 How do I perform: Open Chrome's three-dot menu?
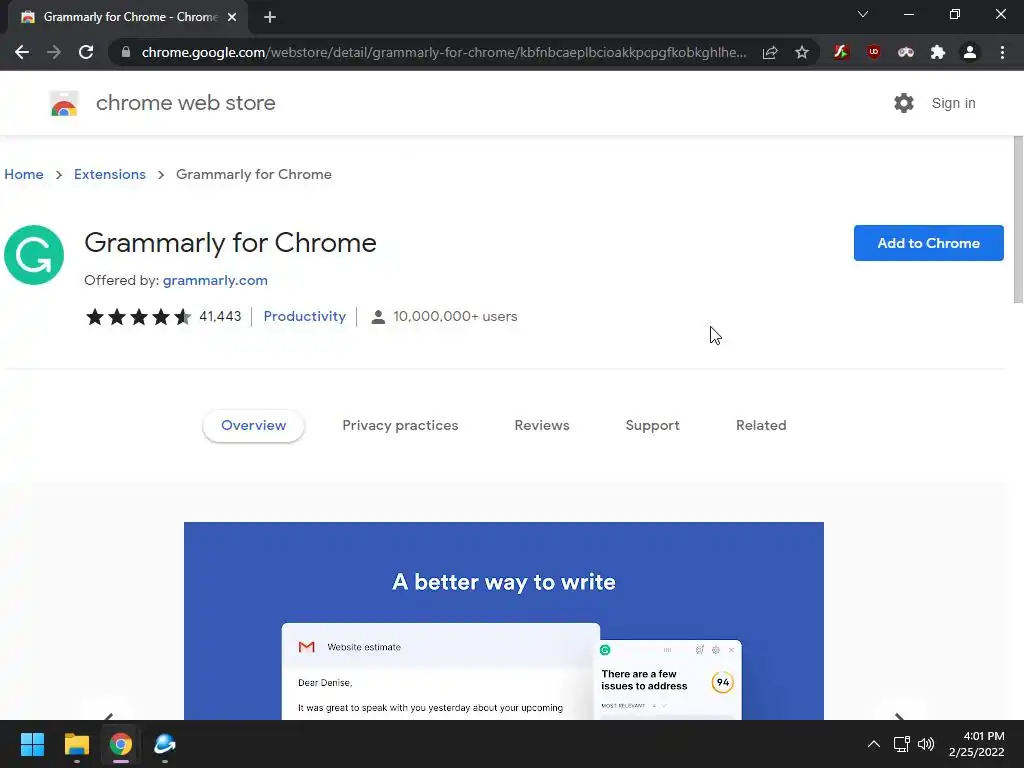click(x=1002, y=52)
